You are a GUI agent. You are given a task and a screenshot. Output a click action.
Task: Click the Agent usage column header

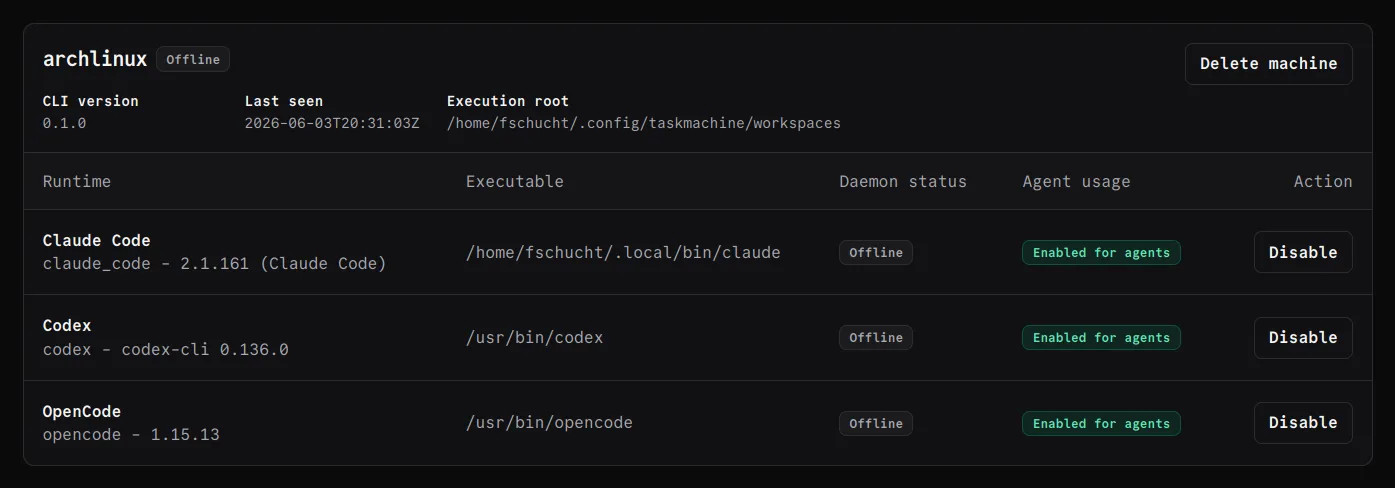pos(1076,181)
